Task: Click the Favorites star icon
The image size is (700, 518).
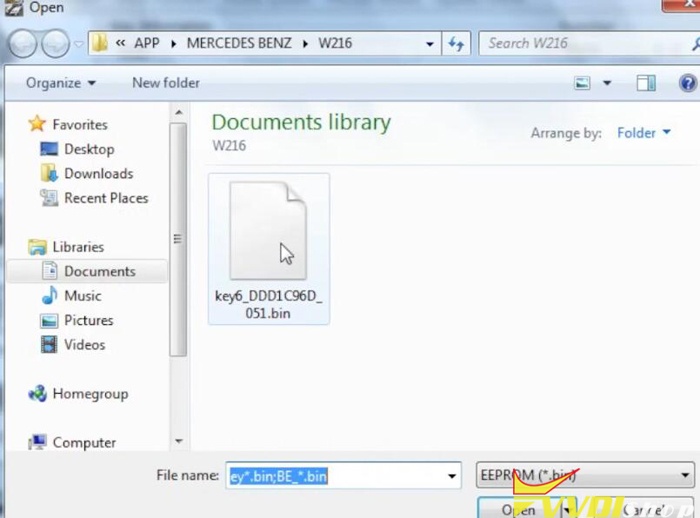Action: coord(37,124)
